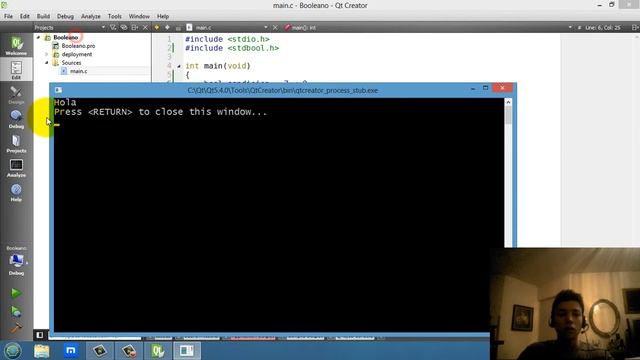Click the int main(void) code line
This screenshot has height=360, width=640.
(218, 66)
